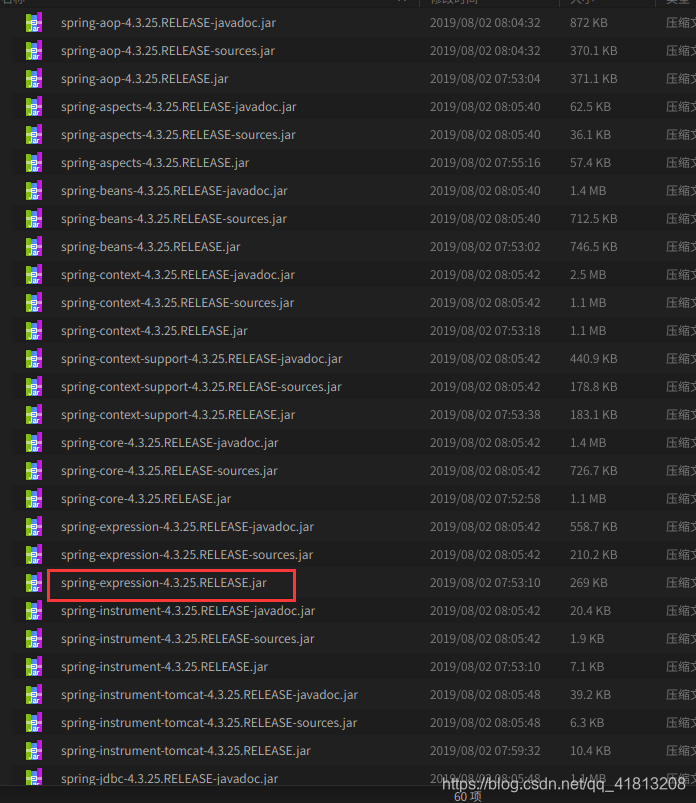Select file name spring-aop-4.3.25.RELEASE.jar
This screenshot has height=803, width=696.
point(145,79)
